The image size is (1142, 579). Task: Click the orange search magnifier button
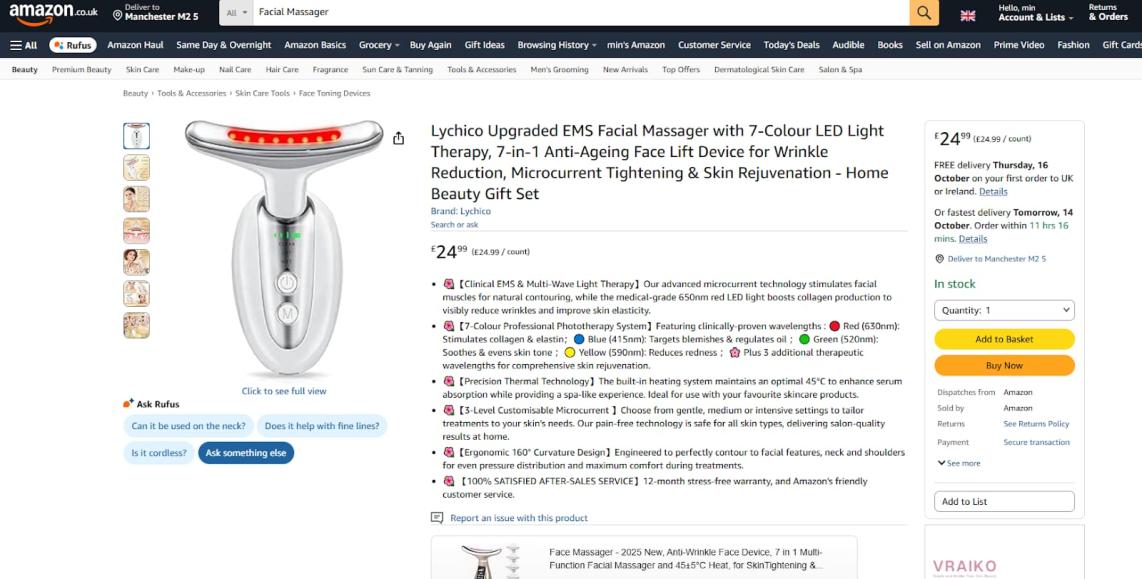point(924,12)
